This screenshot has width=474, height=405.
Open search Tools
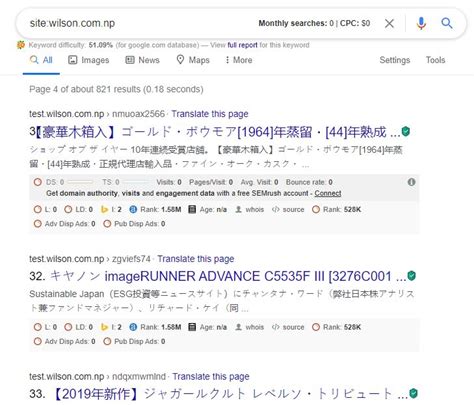[435, 60]
